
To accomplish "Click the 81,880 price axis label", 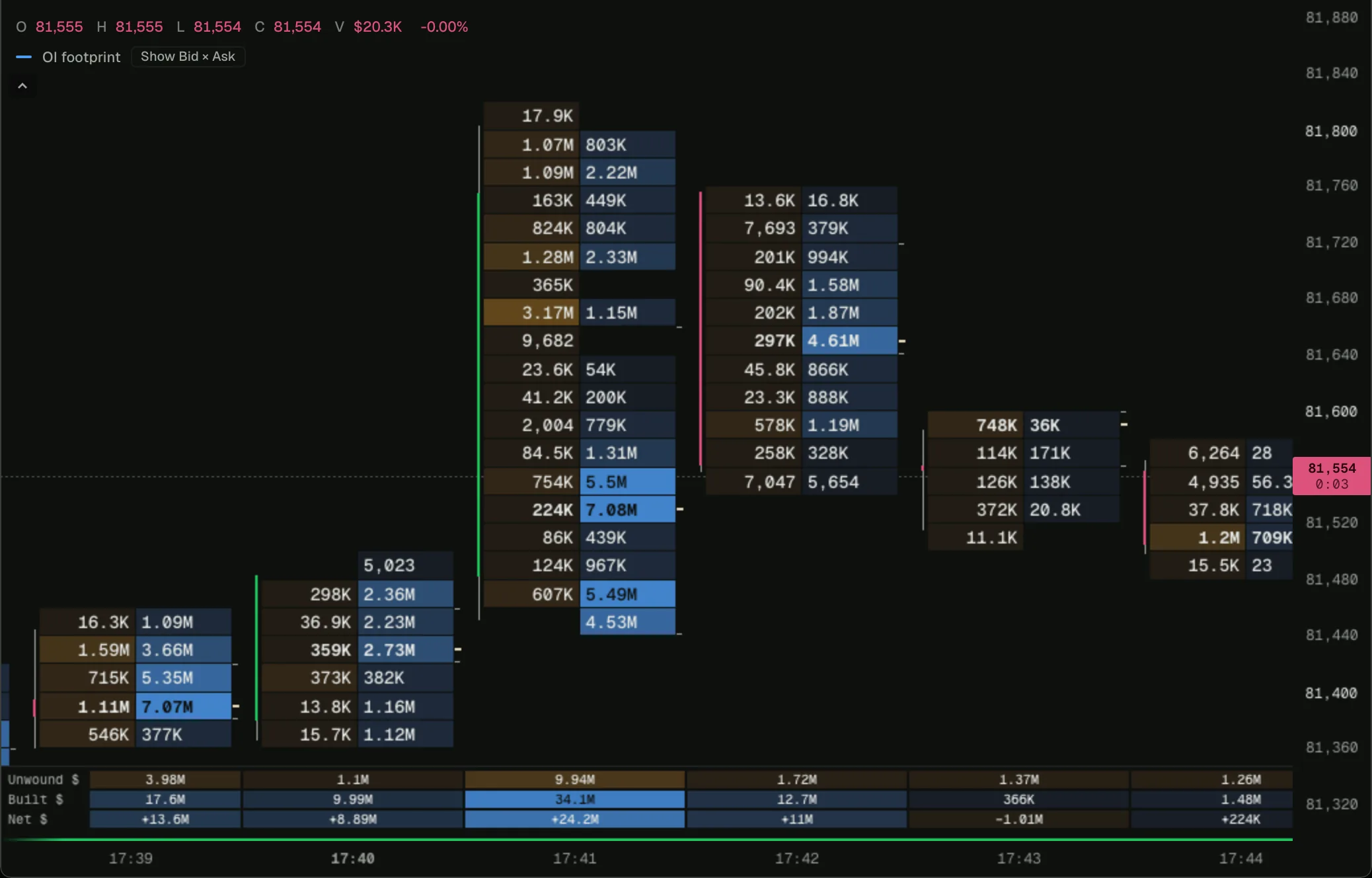I will pos(1331,17).
